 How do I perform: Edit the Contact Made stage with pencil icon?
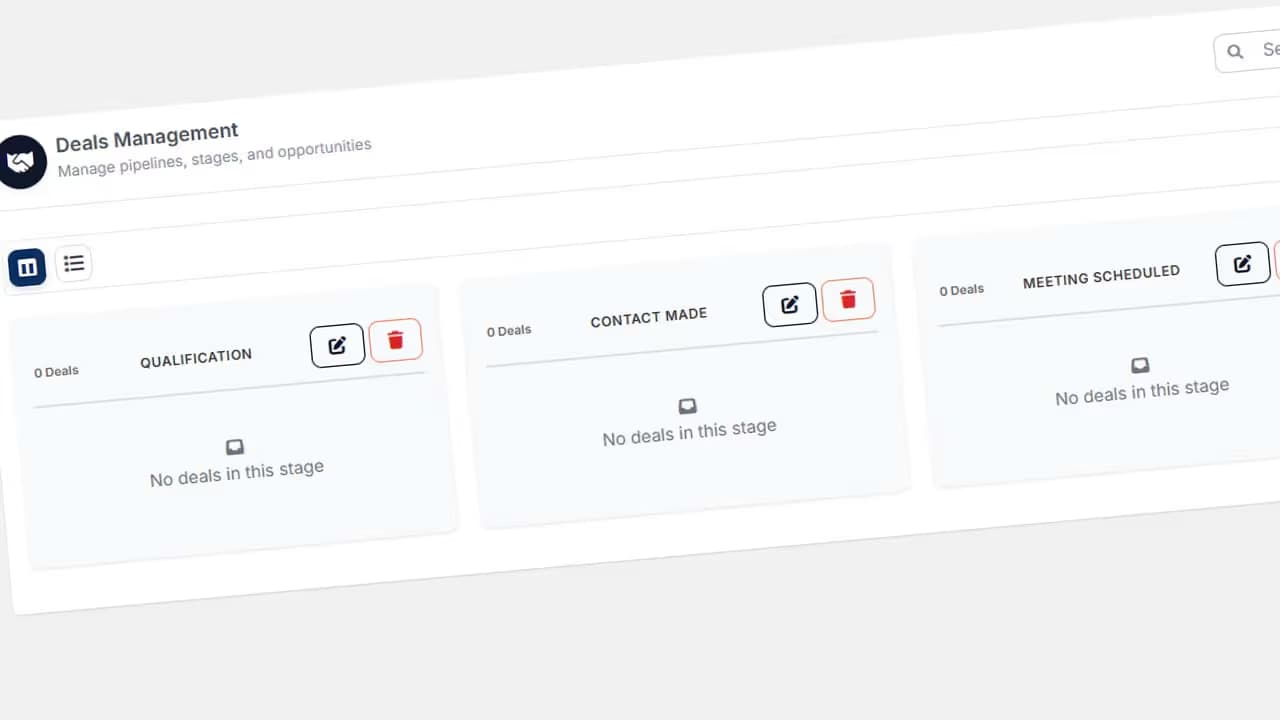tap(789, 304)
